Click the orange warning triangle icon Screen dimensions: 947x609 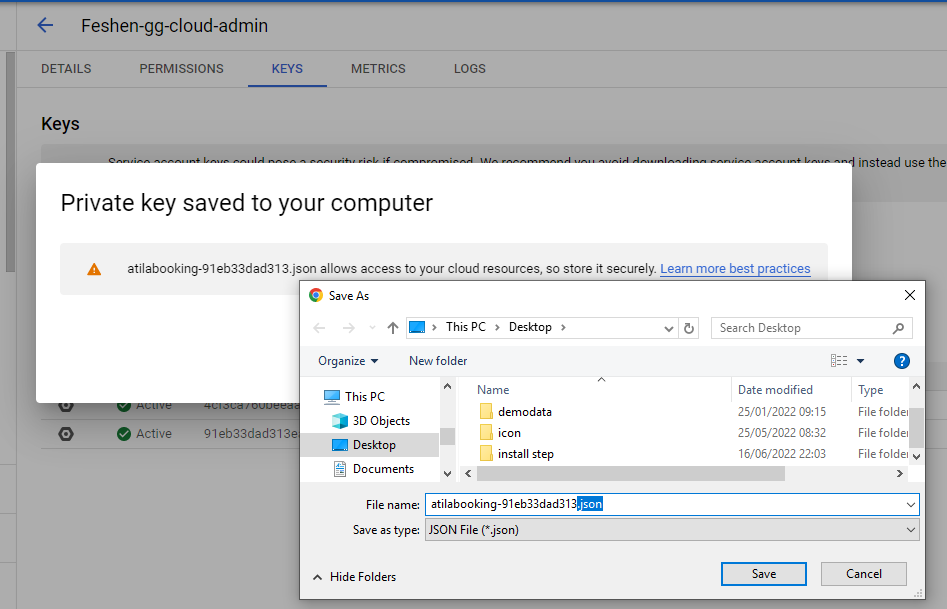[x=94, y=269]
